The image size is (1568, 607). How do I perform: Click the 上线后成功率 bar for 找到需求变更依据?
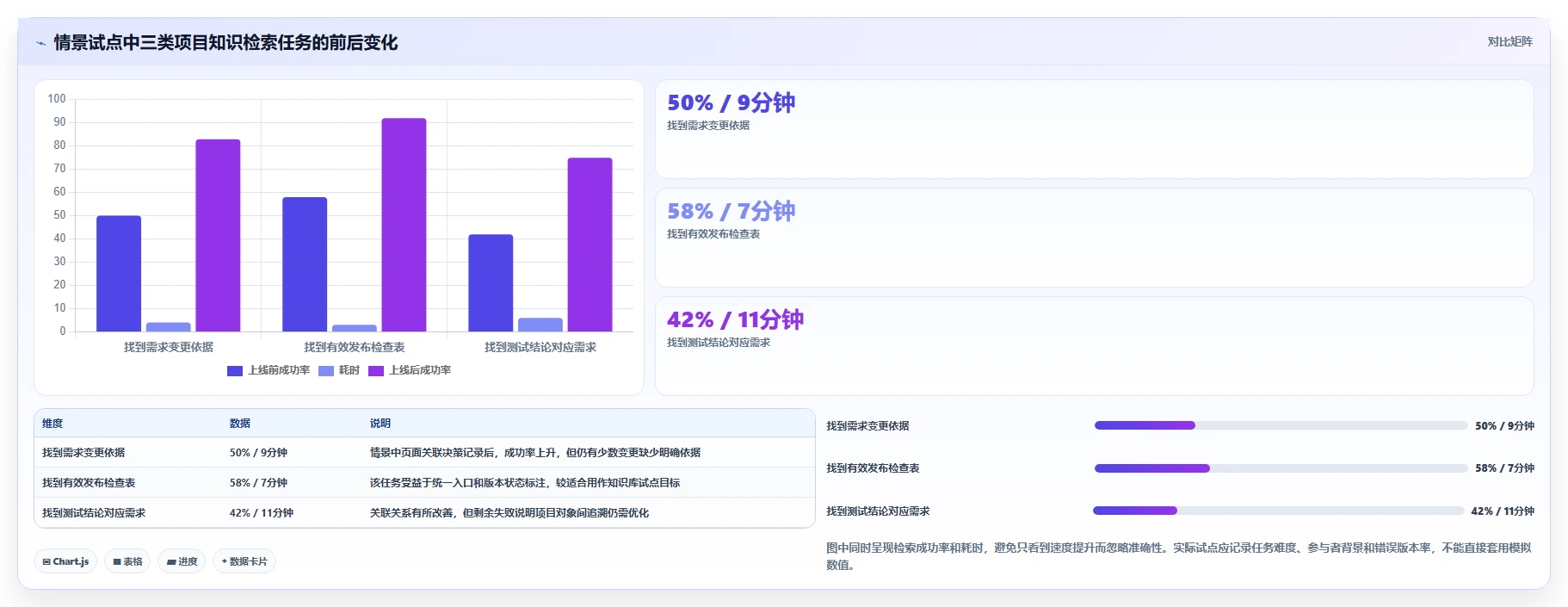[218, 235]
